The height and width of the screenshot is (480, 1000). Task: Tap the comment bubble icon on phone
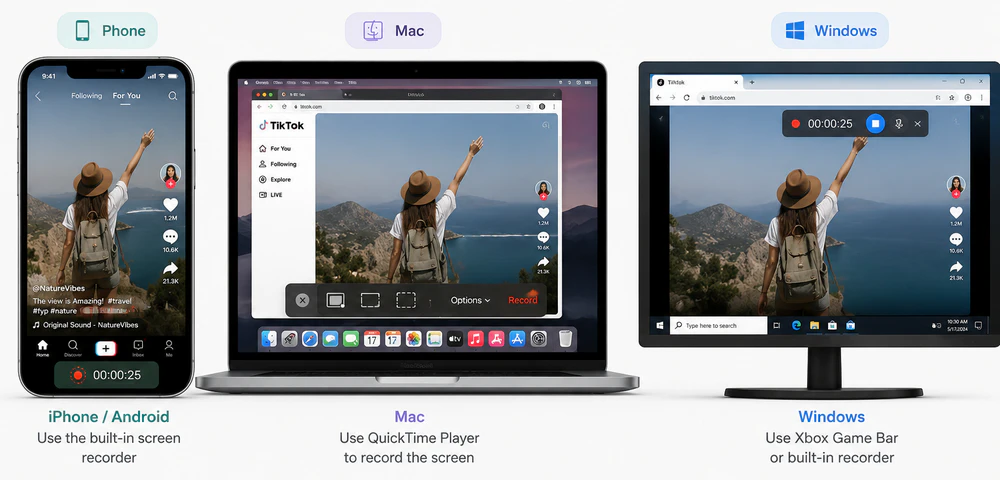pos(170,236)
